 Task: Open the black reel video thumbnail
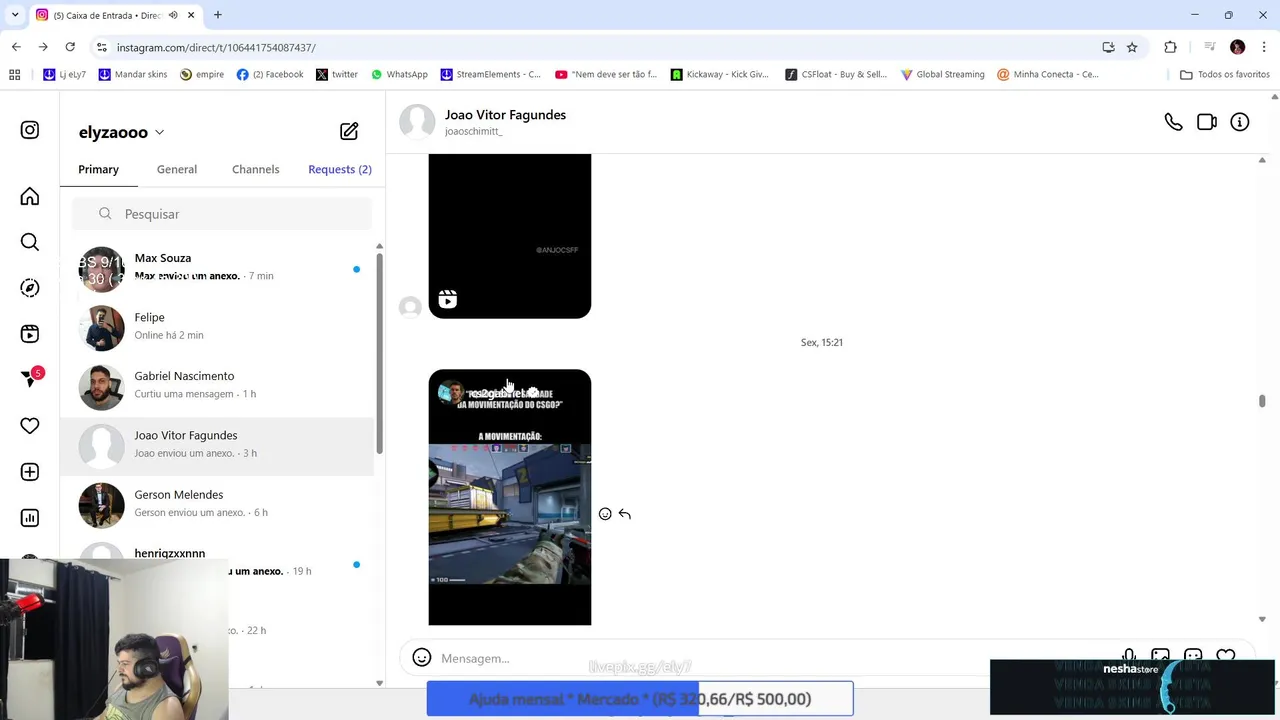tap(510, 236)
